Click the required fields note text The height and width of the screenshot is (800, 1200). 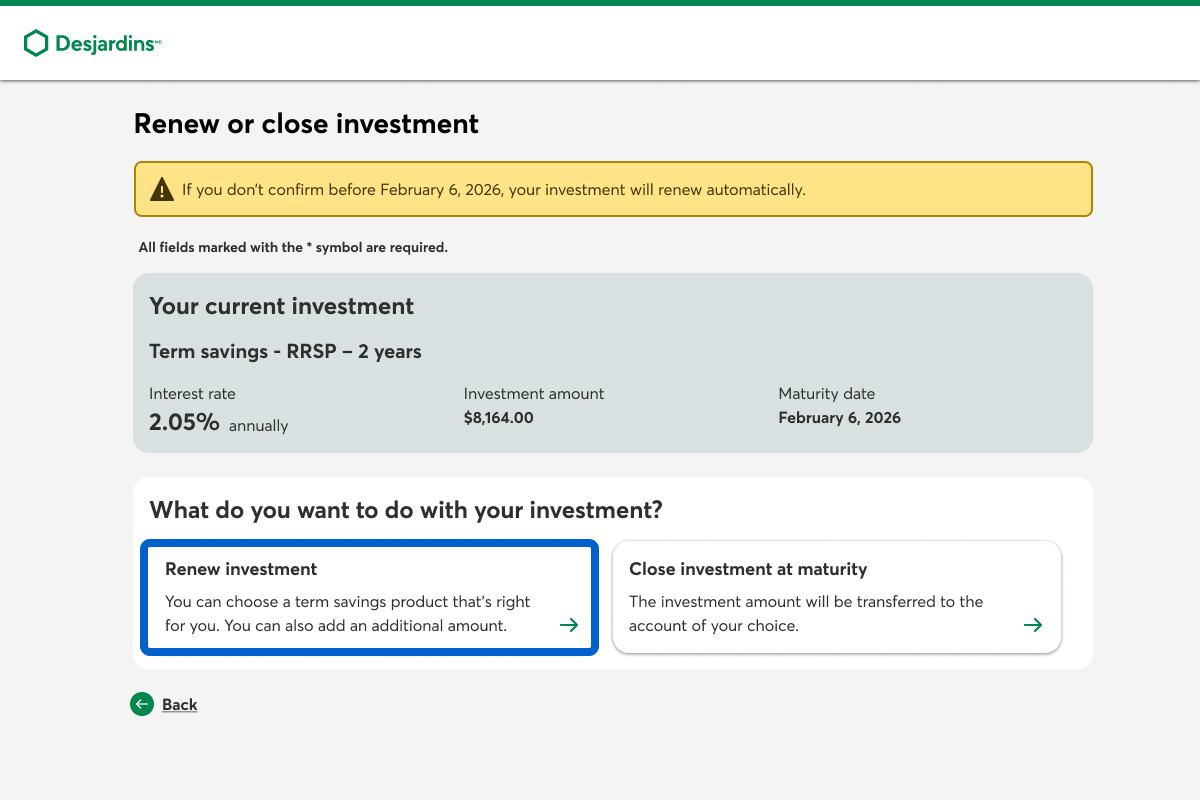point(293,247)
